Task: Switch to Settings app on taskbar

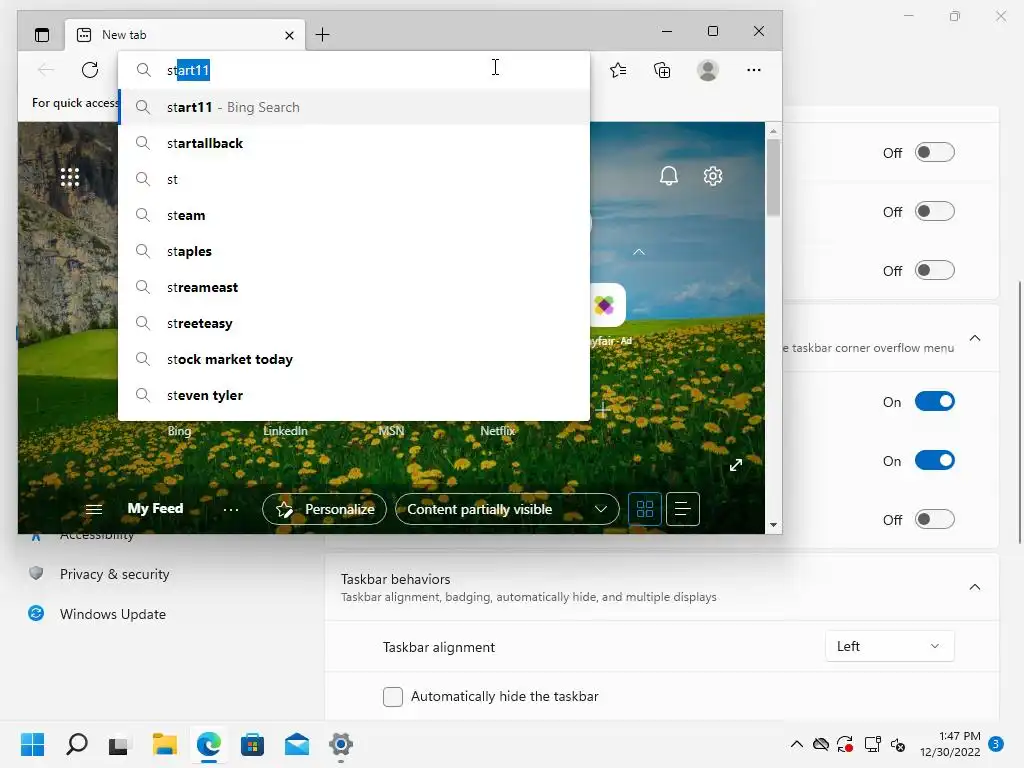Action: pyautogui.click(x=341, y=744)
